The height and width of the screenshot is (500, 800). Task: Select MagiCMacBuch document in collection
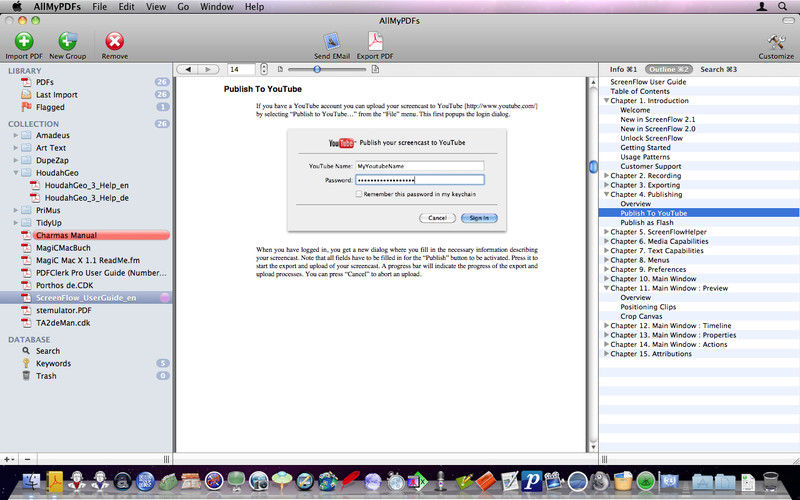[63, 248]
